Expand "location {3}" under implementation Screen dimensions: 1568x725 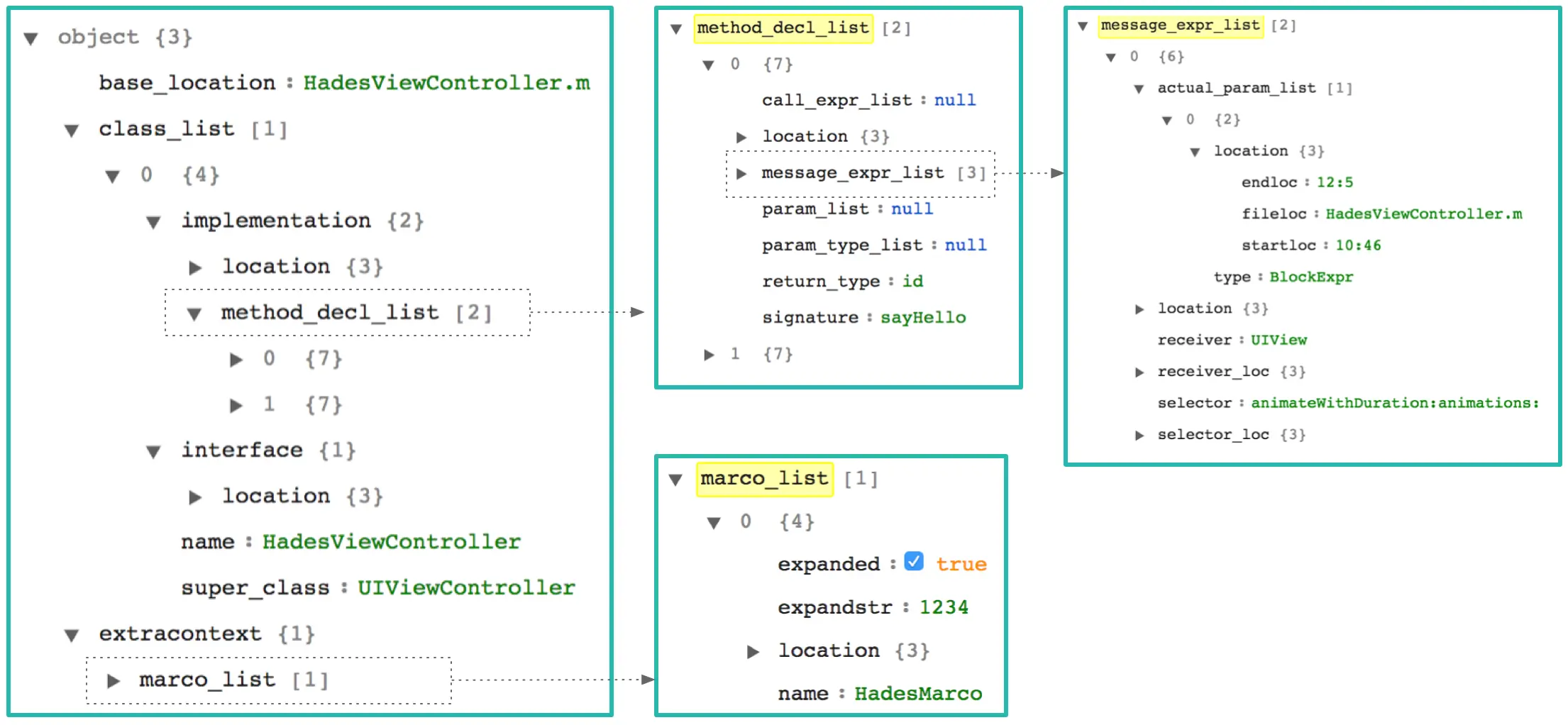195,267
